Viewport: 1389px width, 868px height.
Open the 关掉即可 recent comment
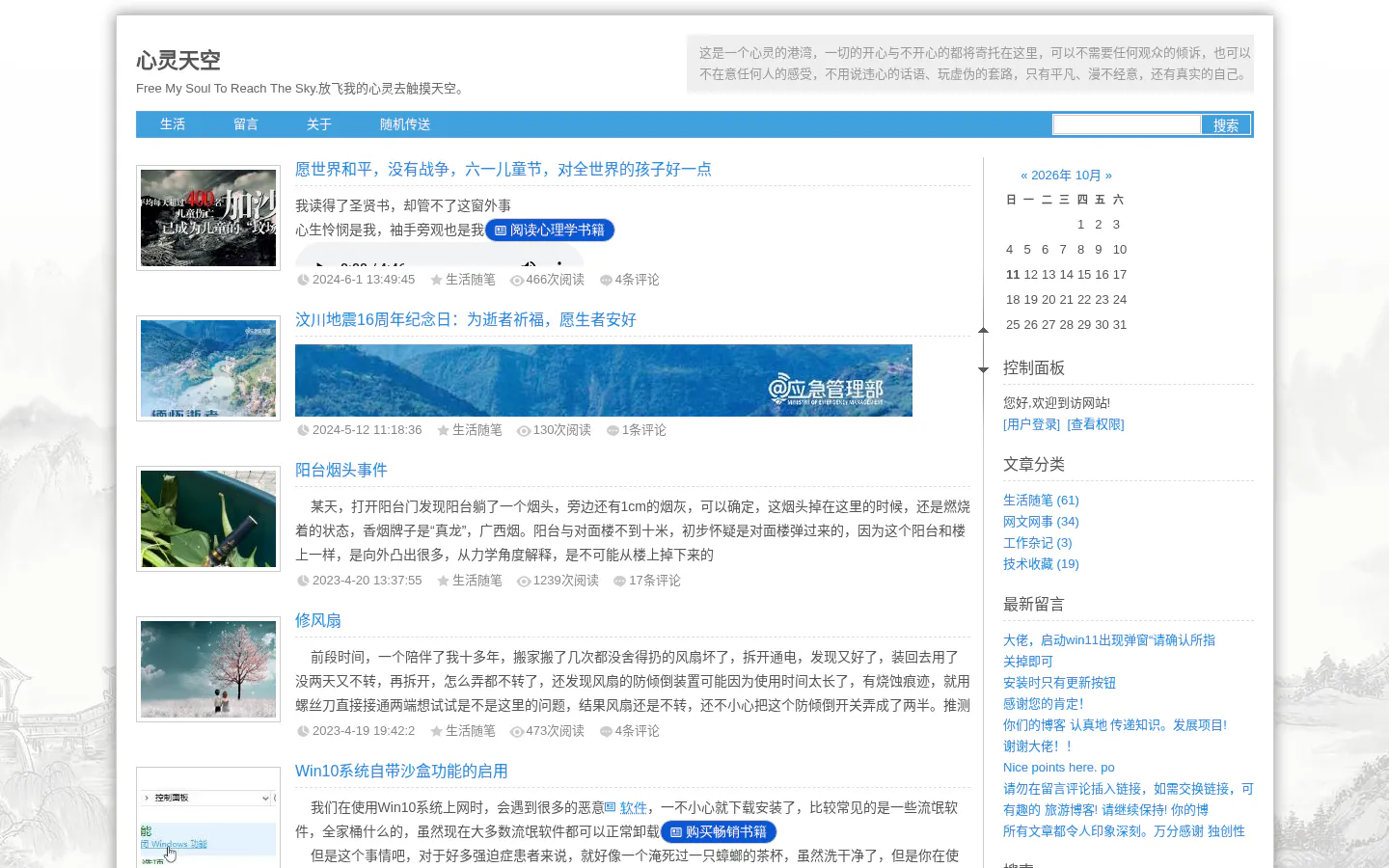[1028, 662]
